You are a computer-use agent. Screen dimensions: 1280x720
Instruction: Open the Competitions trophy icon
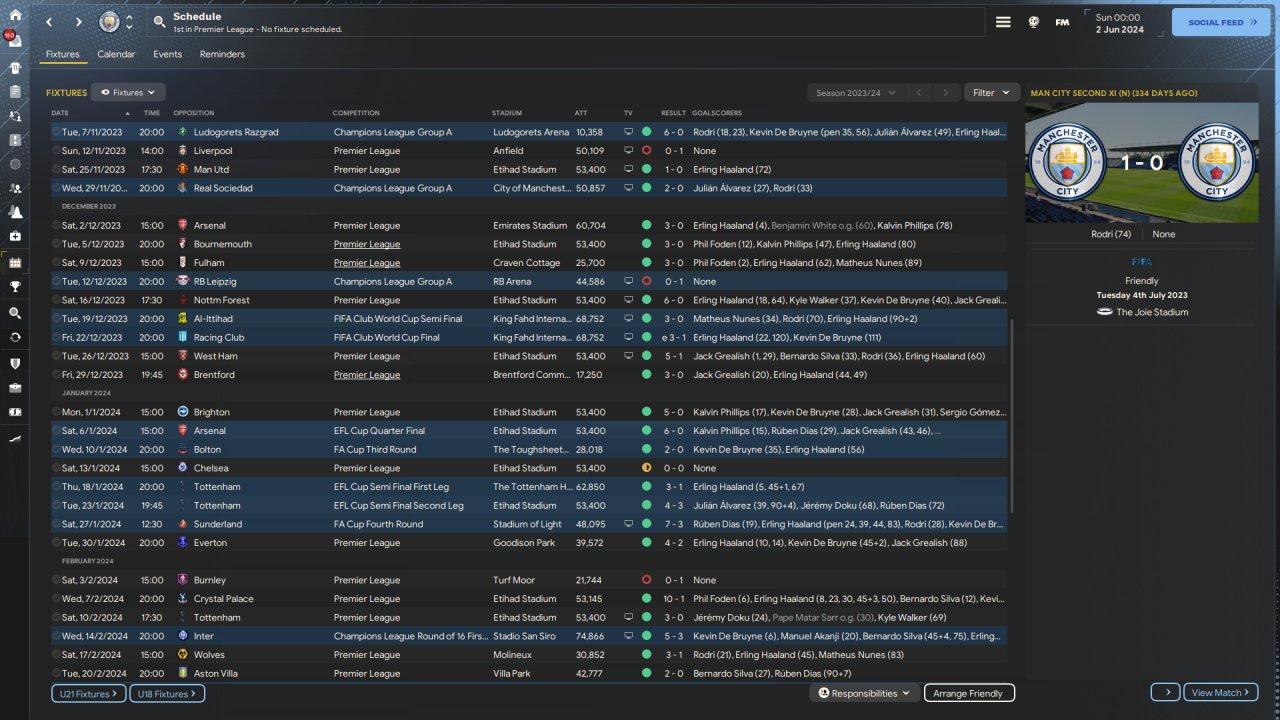click(x=15, y=287)
